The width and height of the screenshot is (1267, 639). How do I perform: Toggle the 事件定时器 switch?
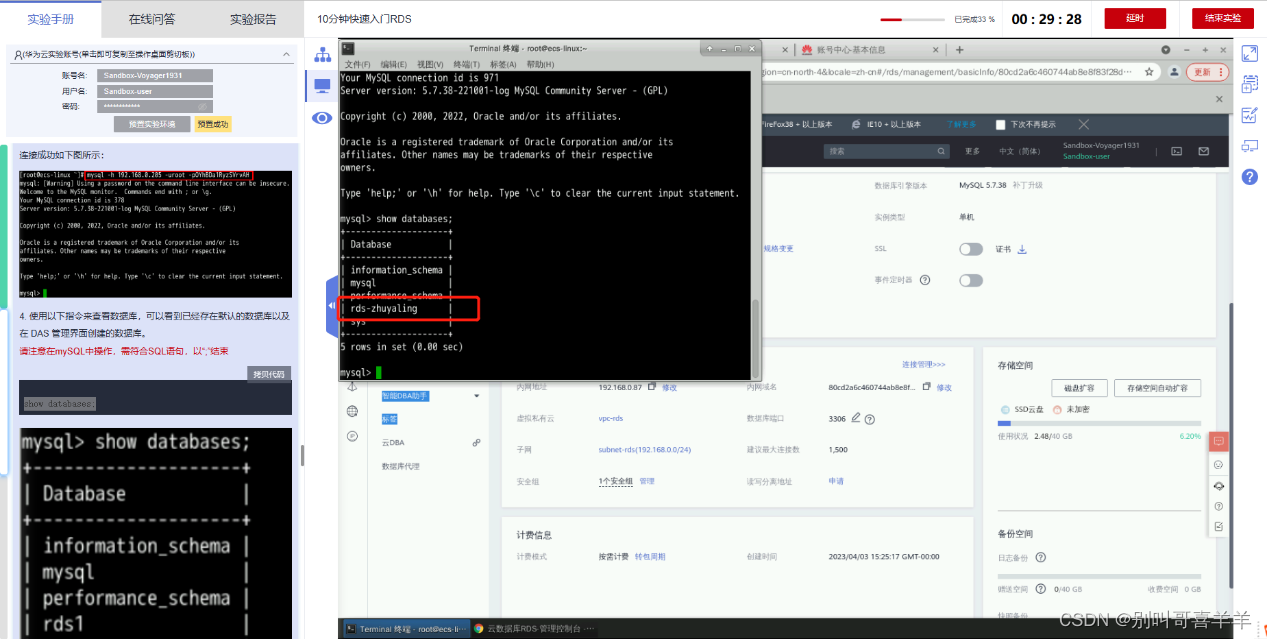(x=970, y=281)
